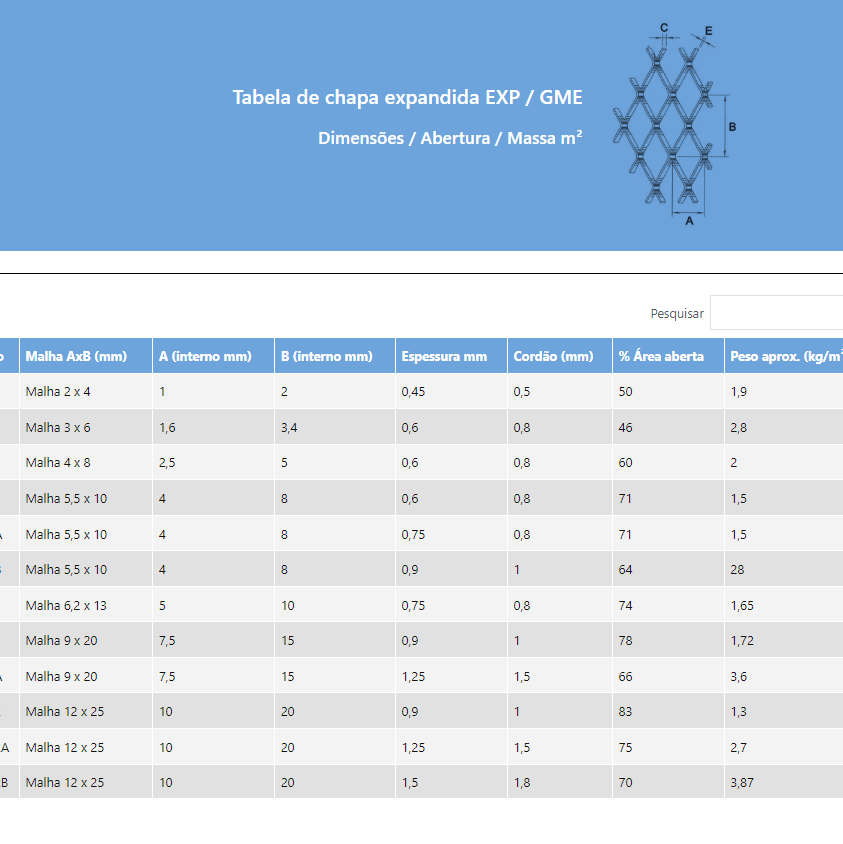Select the weight value 3,87 cell
This screenshot has width=843, height=844.
[x=742, y=783]
